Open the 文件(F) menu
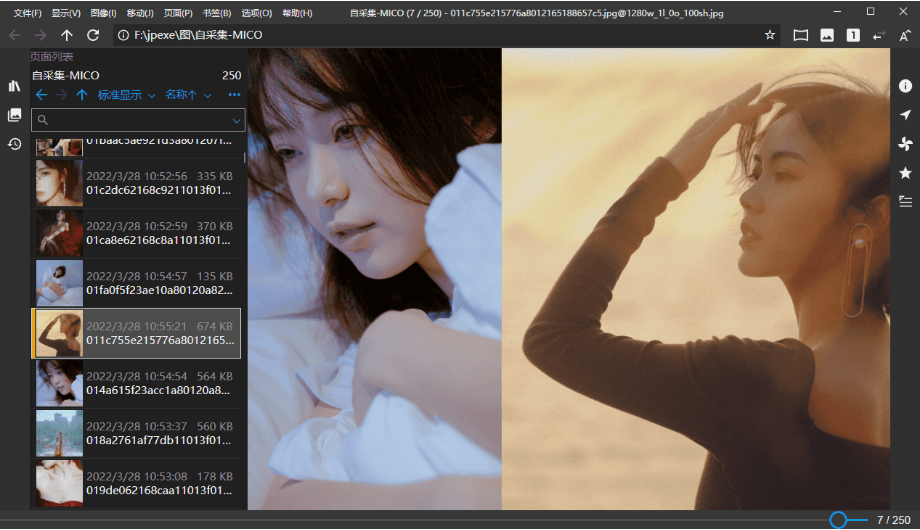This screenshot has height=530, width=920. [x=27, y=13]
